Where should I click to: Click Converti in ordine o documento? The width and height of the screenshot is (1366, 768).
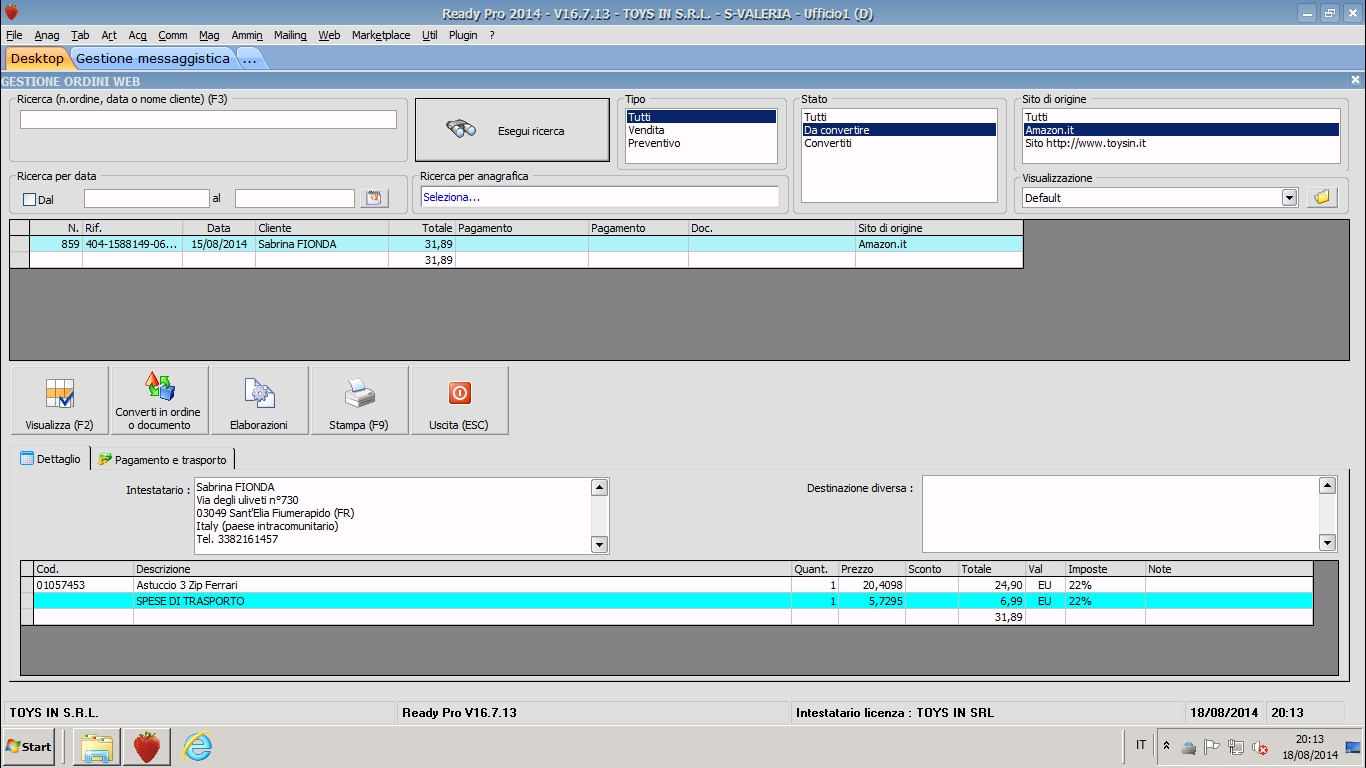point(160,400)
